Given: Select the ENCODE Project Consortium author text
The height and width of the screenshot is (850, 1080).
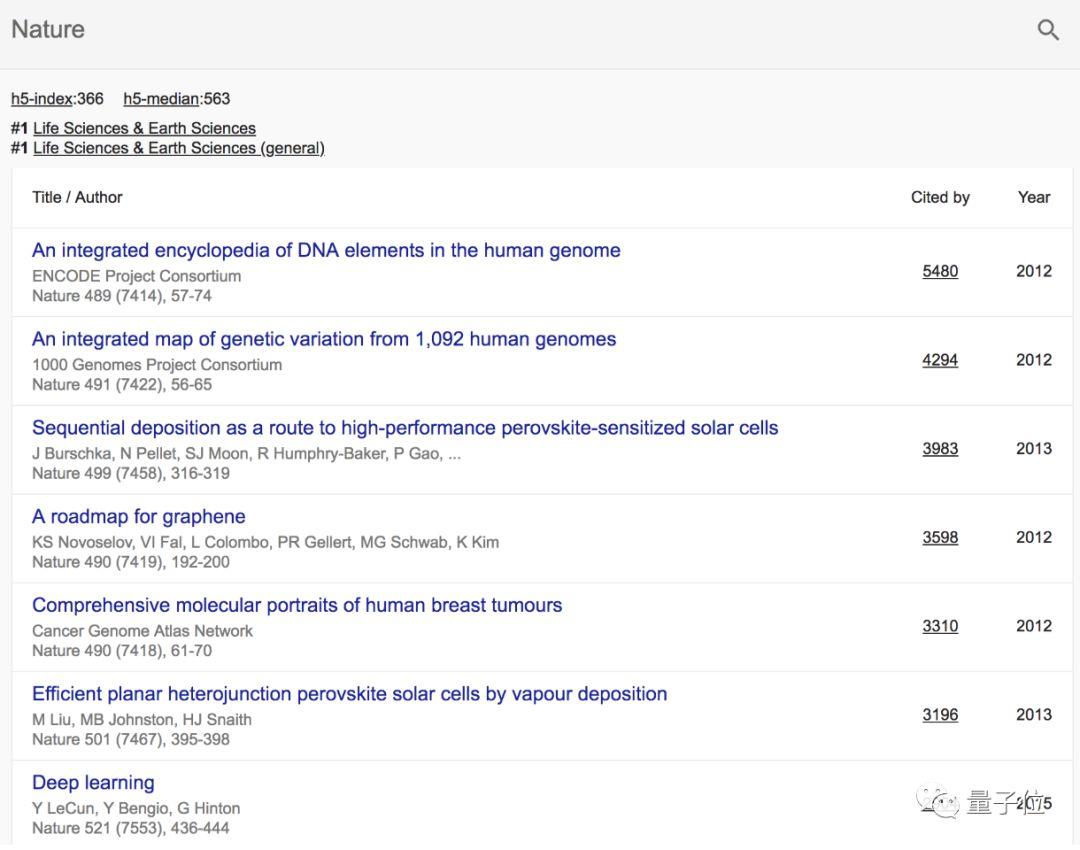Looking at the screenshot, I should coord(136,276).
